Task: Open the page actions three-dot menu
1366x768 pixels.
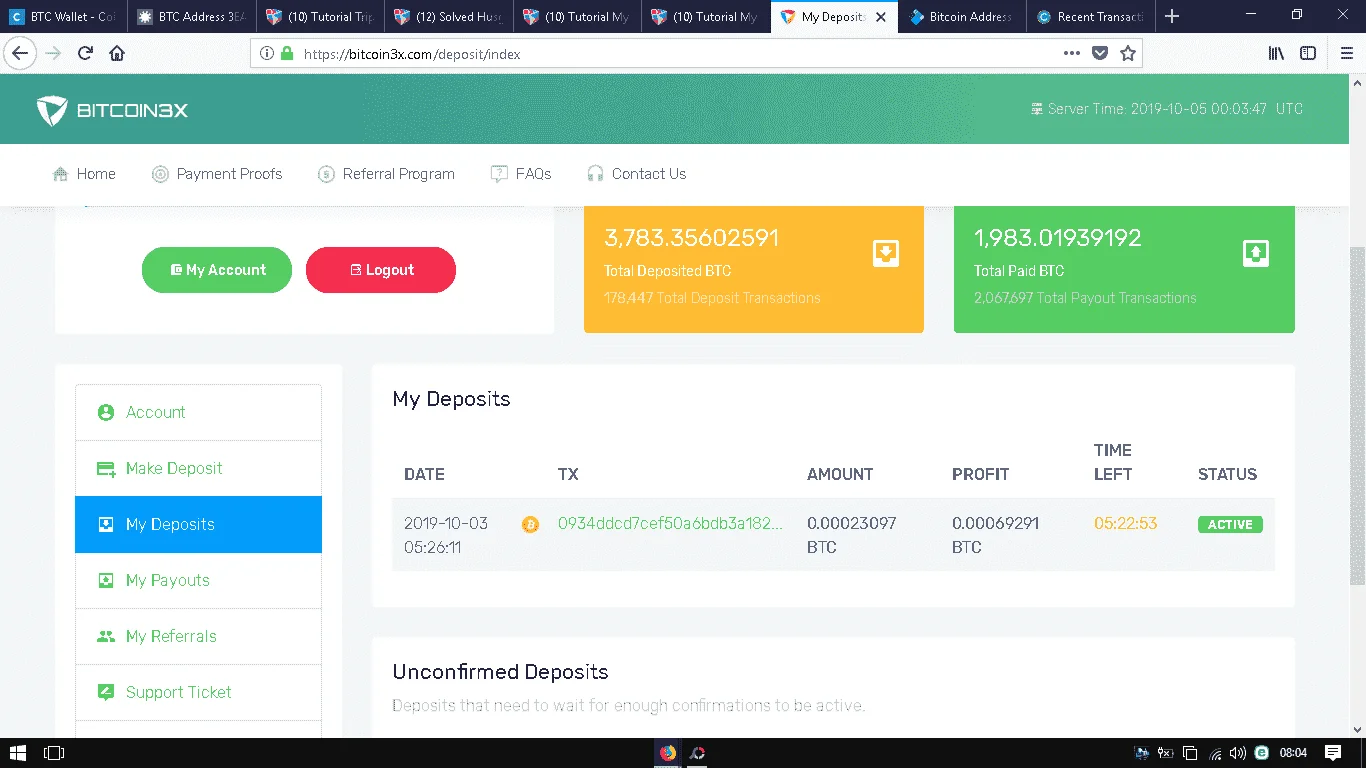Action: (x=1072, y=53)
